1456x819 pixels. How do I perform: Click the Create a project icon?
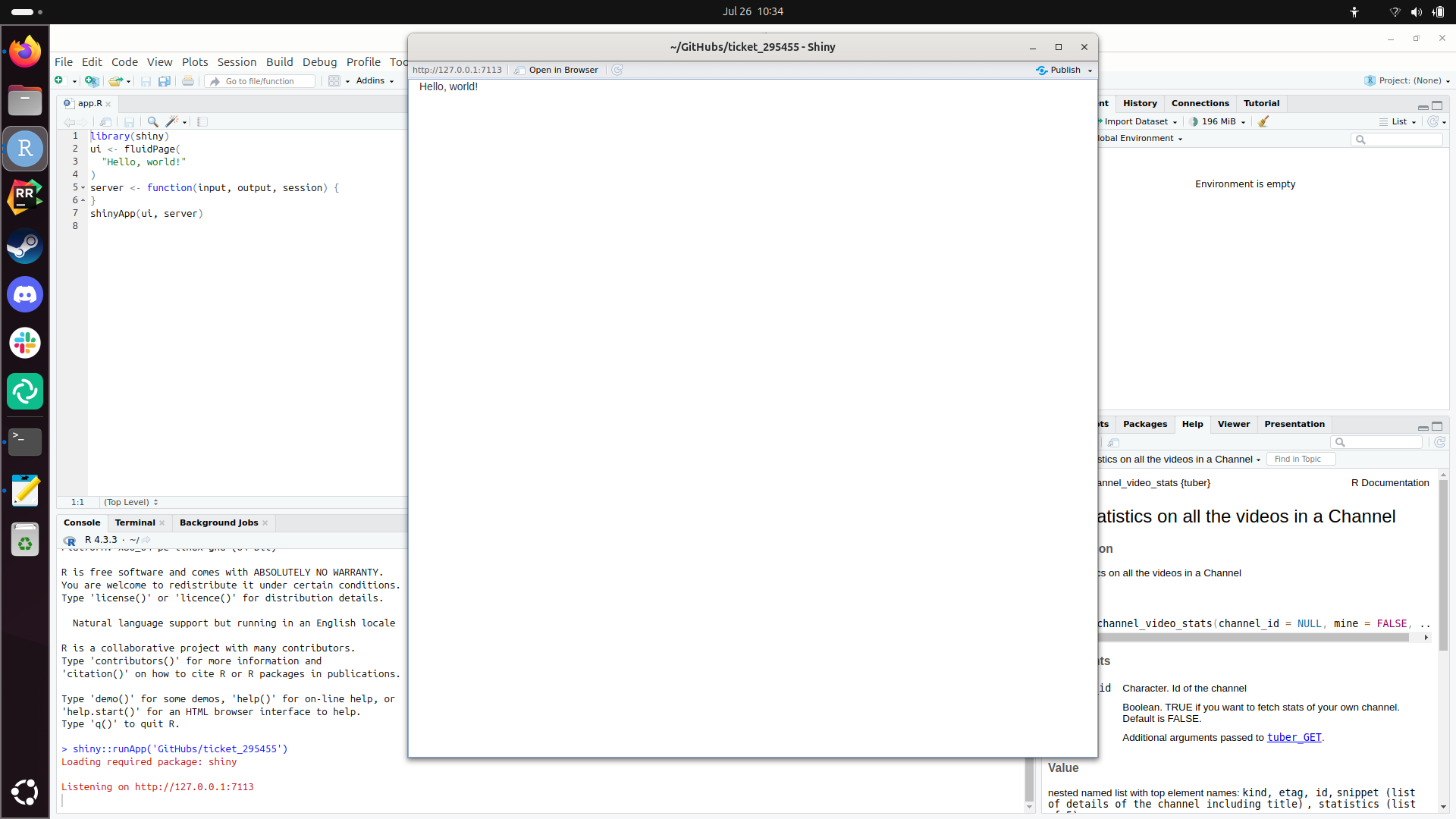coord(92,81)
